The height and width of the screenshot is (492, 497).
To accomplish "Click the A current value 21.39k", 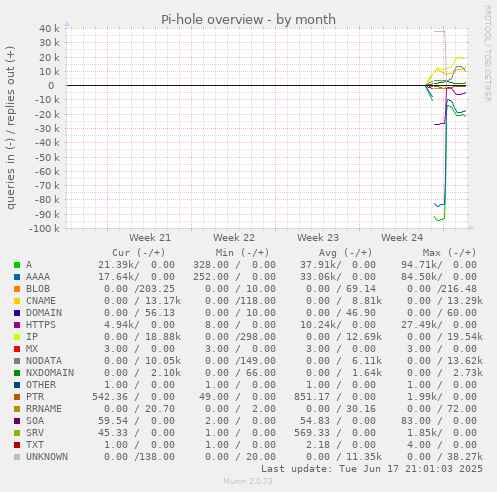I will coord(116,265).
